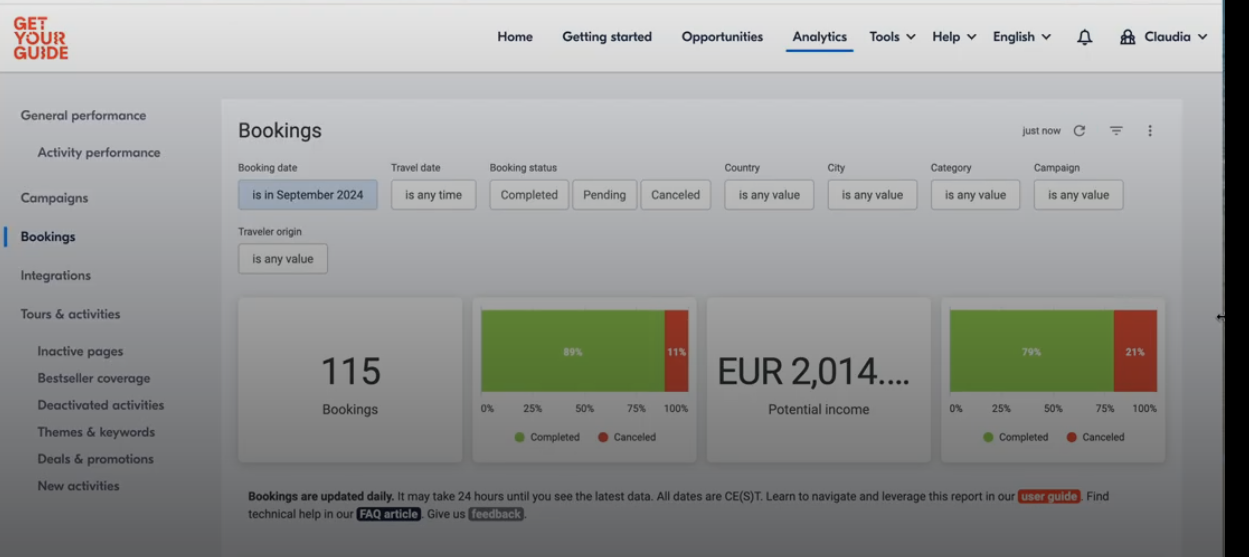
Task: Select Bookings in the sidebar
Action: 48,237
